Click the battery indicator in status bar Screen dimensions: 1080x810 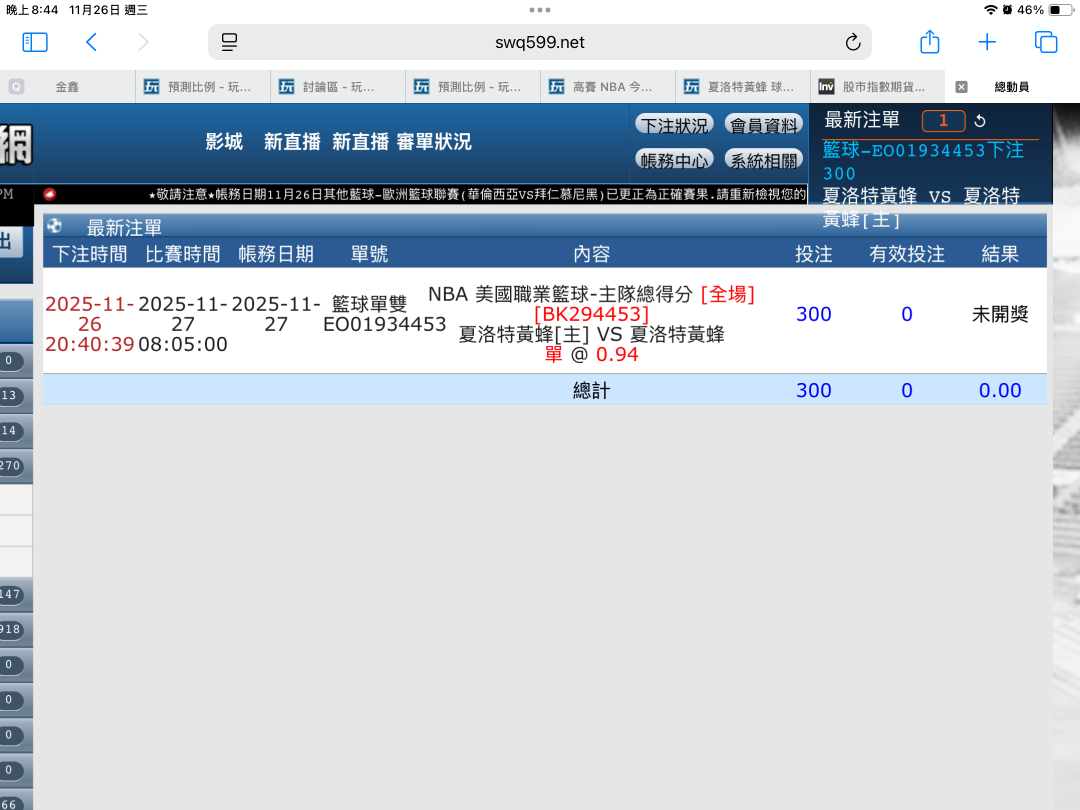tap(1059, 10)
